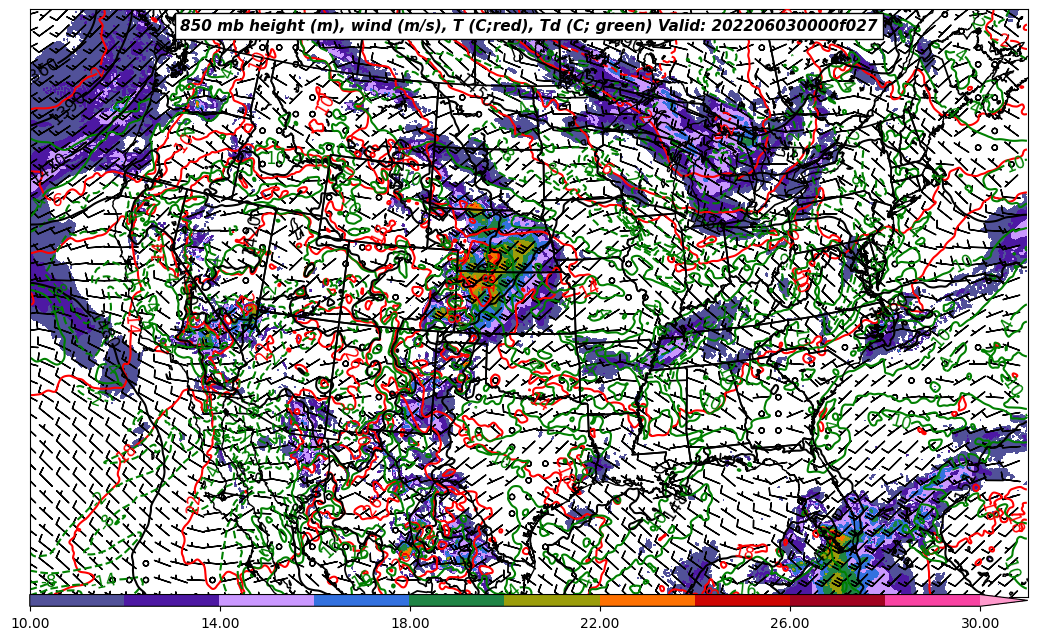Pick the light lavender colorbar segment after 14.00
Viewport: 1037px width, 640px height.
click(x=267, y=600)
